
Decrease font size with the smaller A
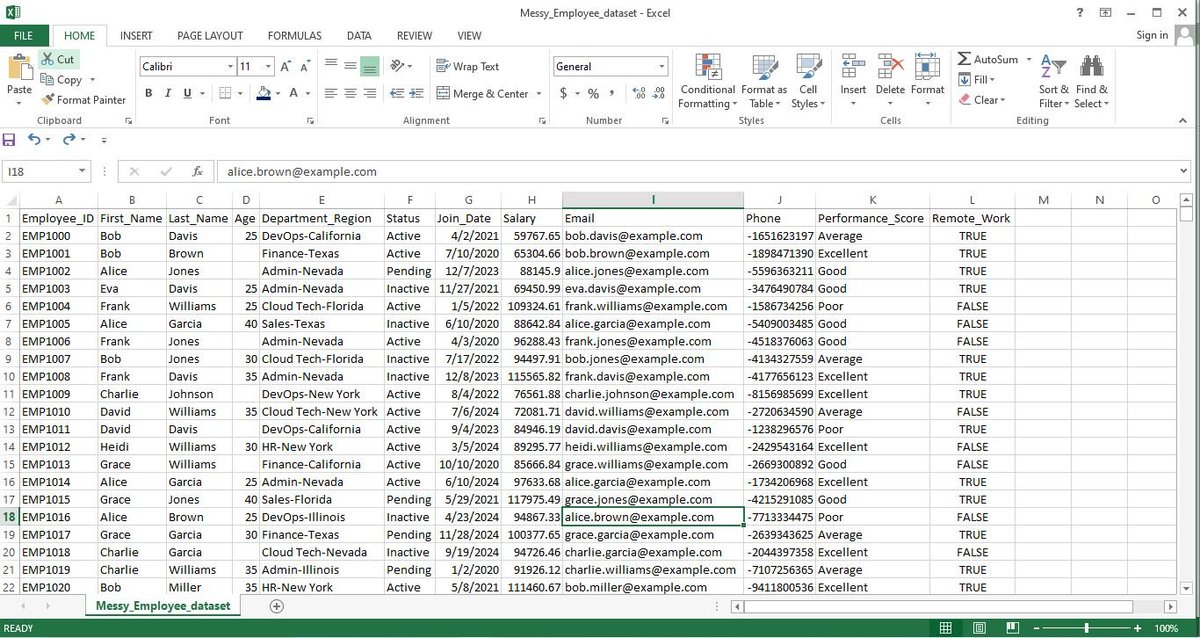(x=306, y=66)
